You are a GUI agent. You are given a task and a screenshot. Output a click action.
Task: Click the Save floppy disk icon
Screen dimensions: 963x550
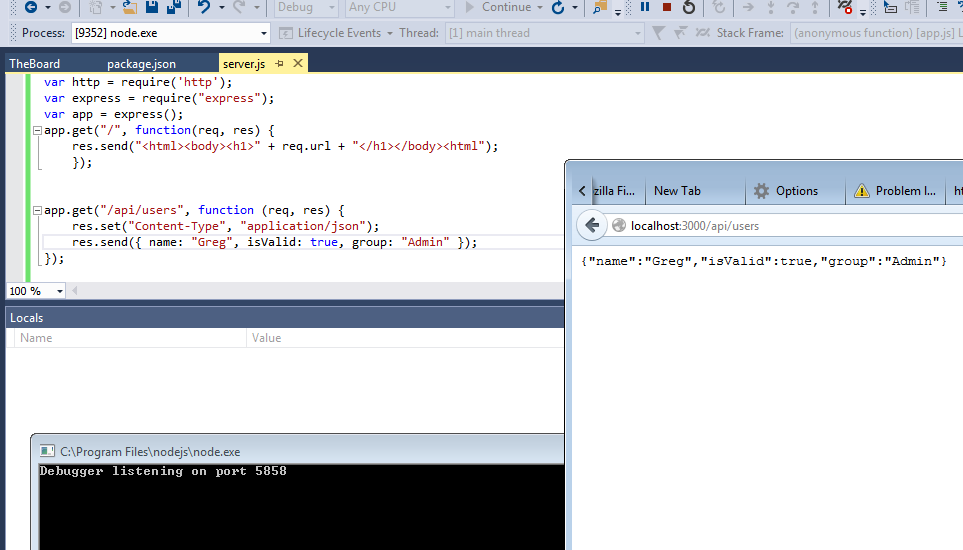pyautogui.click(x=152, y=7)
